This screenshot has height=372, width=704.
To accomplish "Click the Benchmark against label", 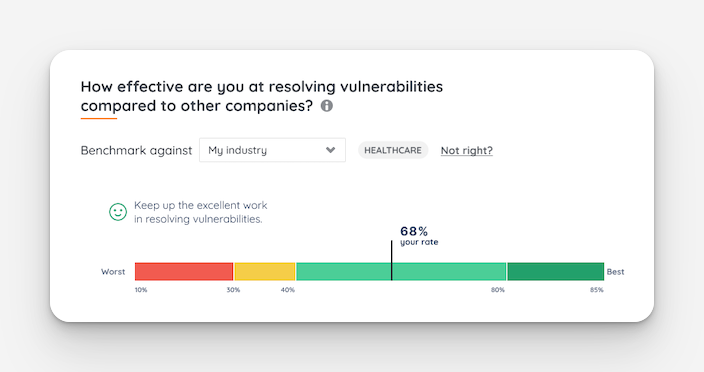I will (x=136, y=150).
